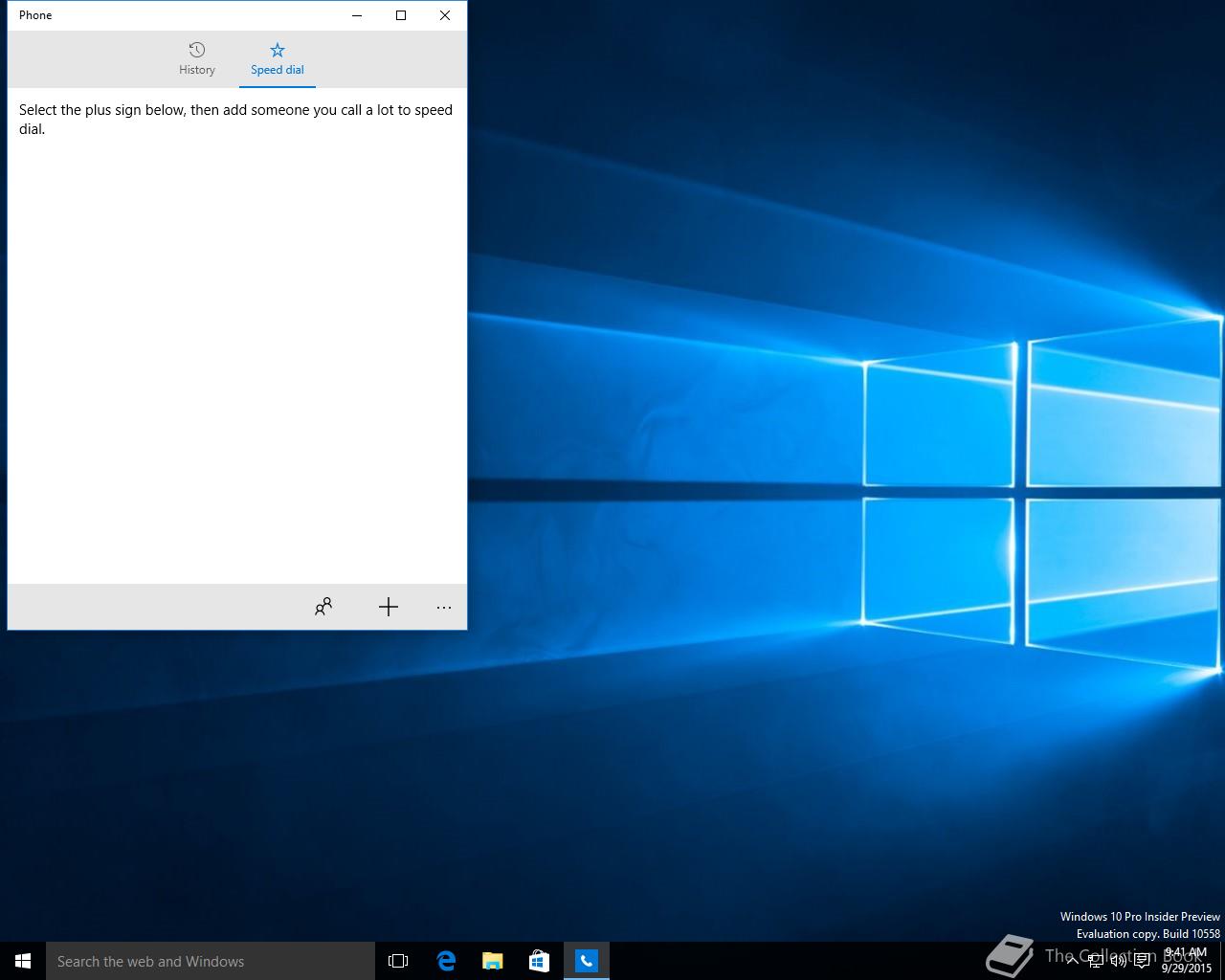The width and height of the screenshot is (1225, 980).
Task: Select the Speed dial tab
Action: coord(278,59)
